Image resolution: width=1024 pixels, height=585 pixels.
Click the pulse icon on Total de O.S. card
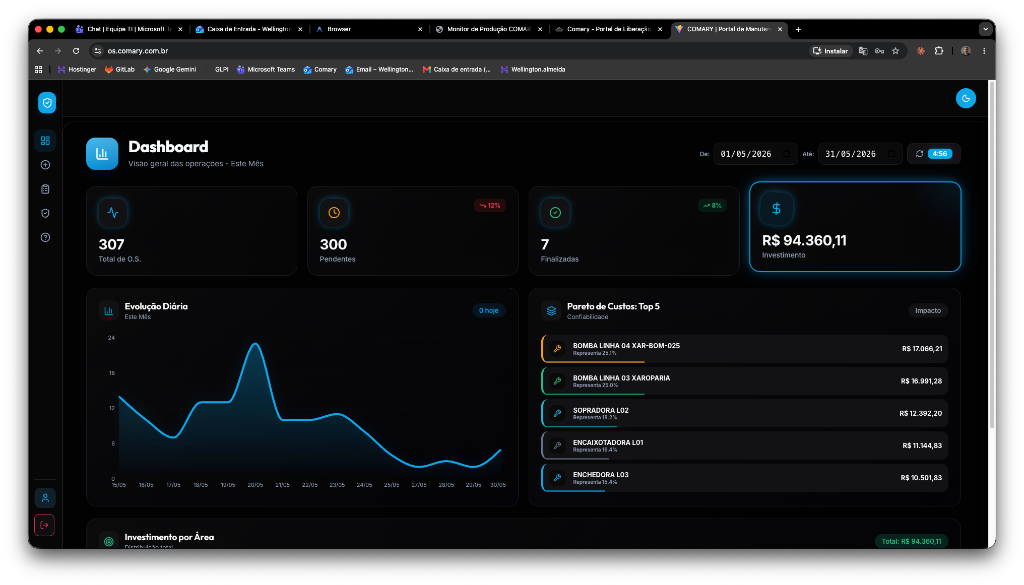pyautogui.click(x=113, y=212)
